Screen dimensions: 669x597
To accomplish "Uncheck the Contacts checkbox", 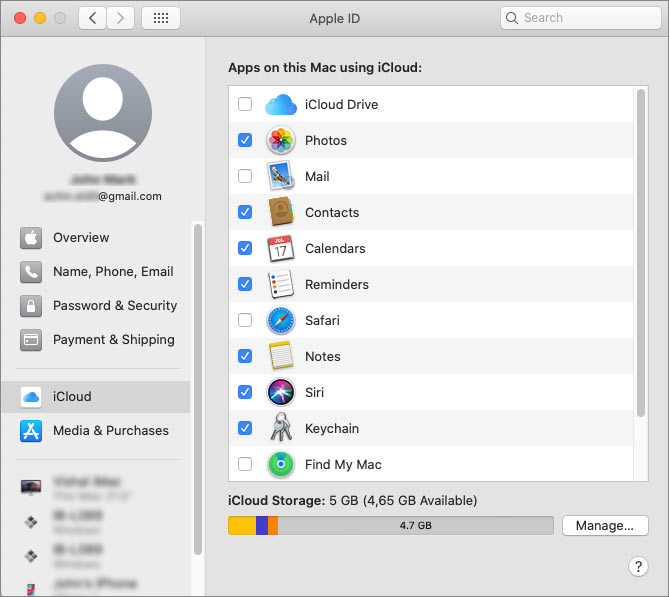I will pyautogui.click(x=245, y=212).
